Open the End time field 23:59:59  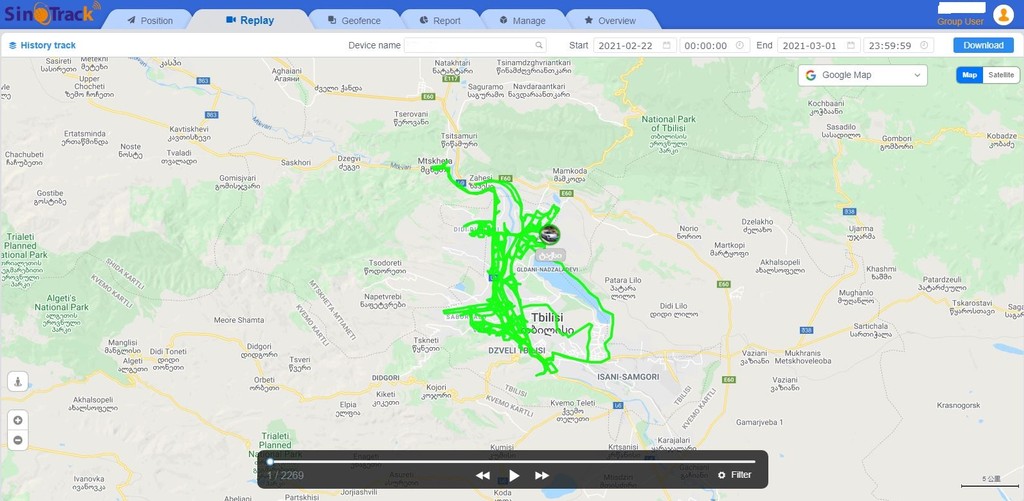[x=899, y=45]
